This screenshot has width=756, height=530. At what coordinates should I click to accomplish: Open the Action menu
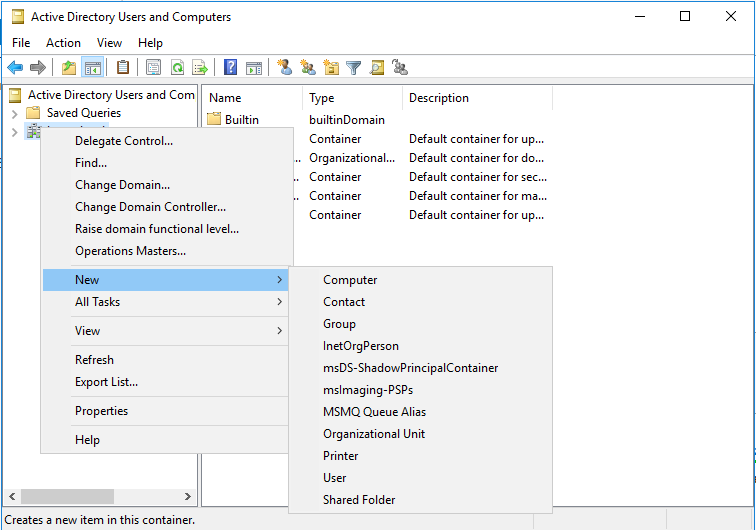coord(63,43)
